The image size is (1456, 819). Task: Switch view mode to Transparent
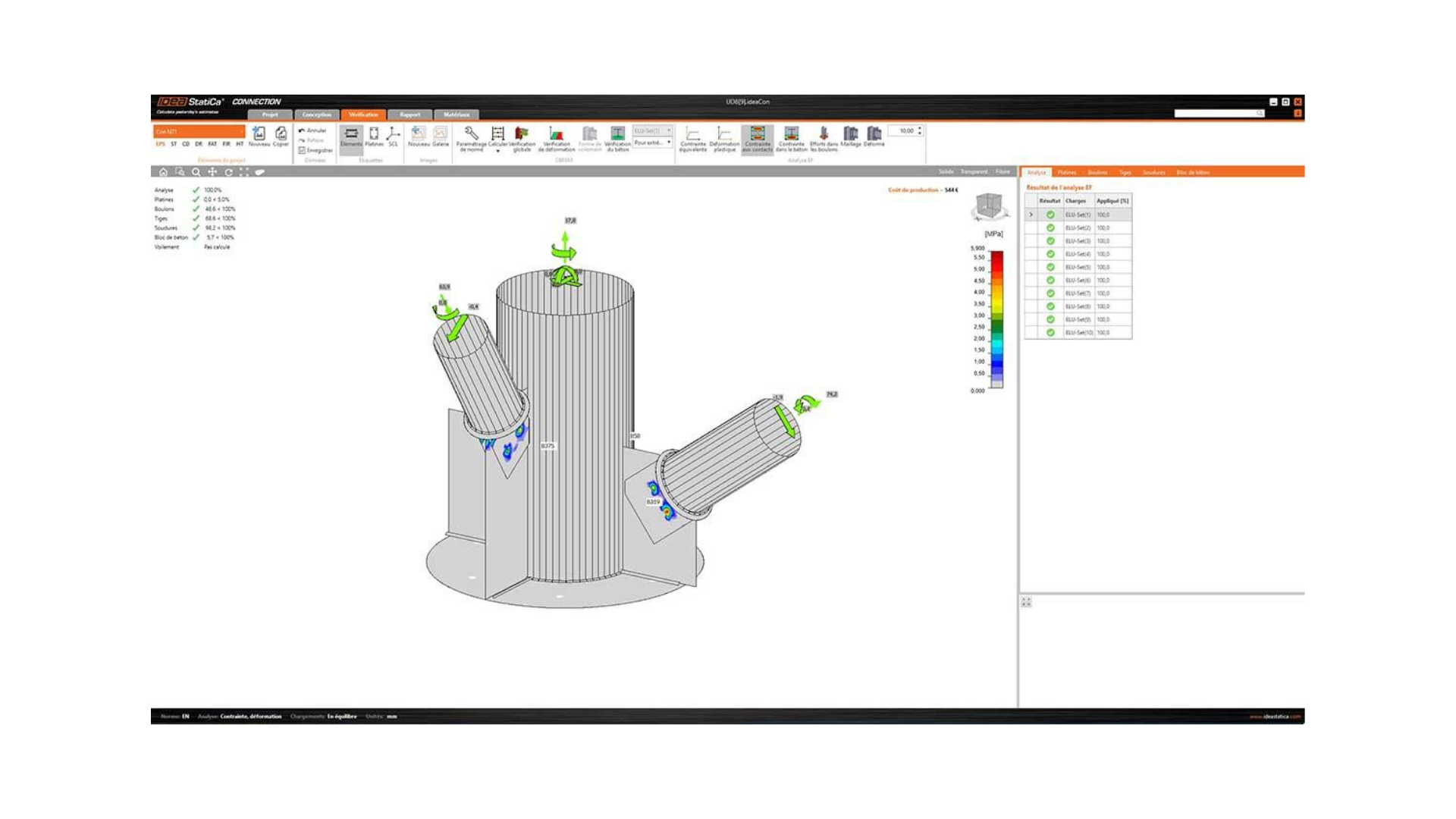click(x=974, y=172)
